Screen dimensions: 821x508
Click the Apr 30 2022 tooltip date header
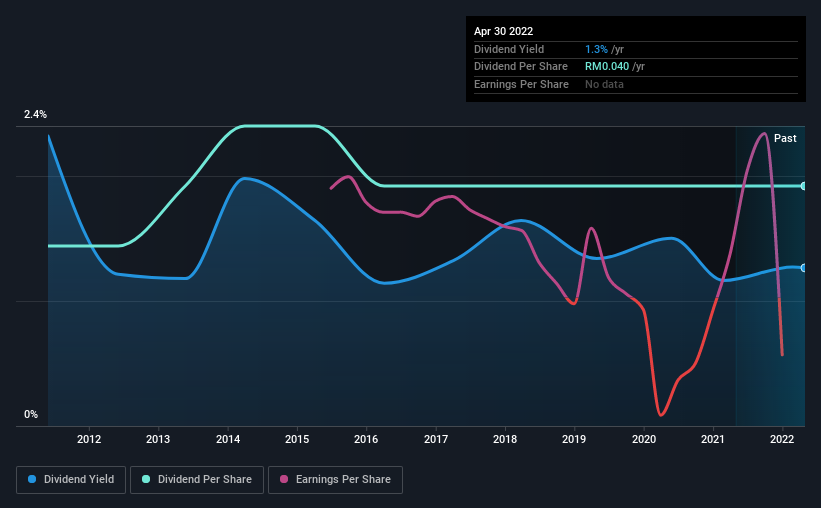coord(504,31)
